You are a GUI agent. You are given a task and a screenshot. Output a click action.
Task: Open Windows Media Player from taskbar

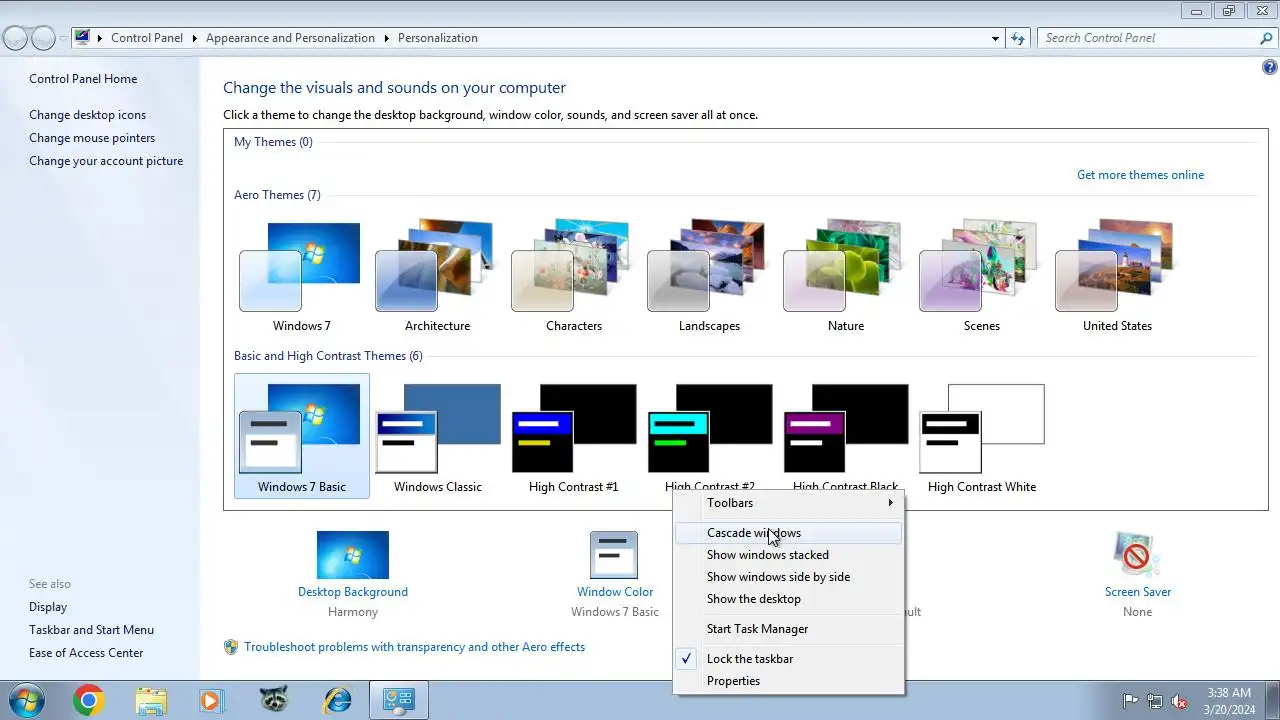211,700
